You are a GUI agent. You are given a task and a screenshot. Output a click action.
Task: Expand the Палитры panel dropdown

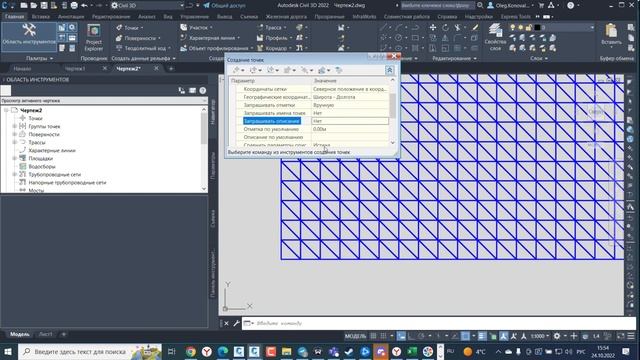[40, 58]
